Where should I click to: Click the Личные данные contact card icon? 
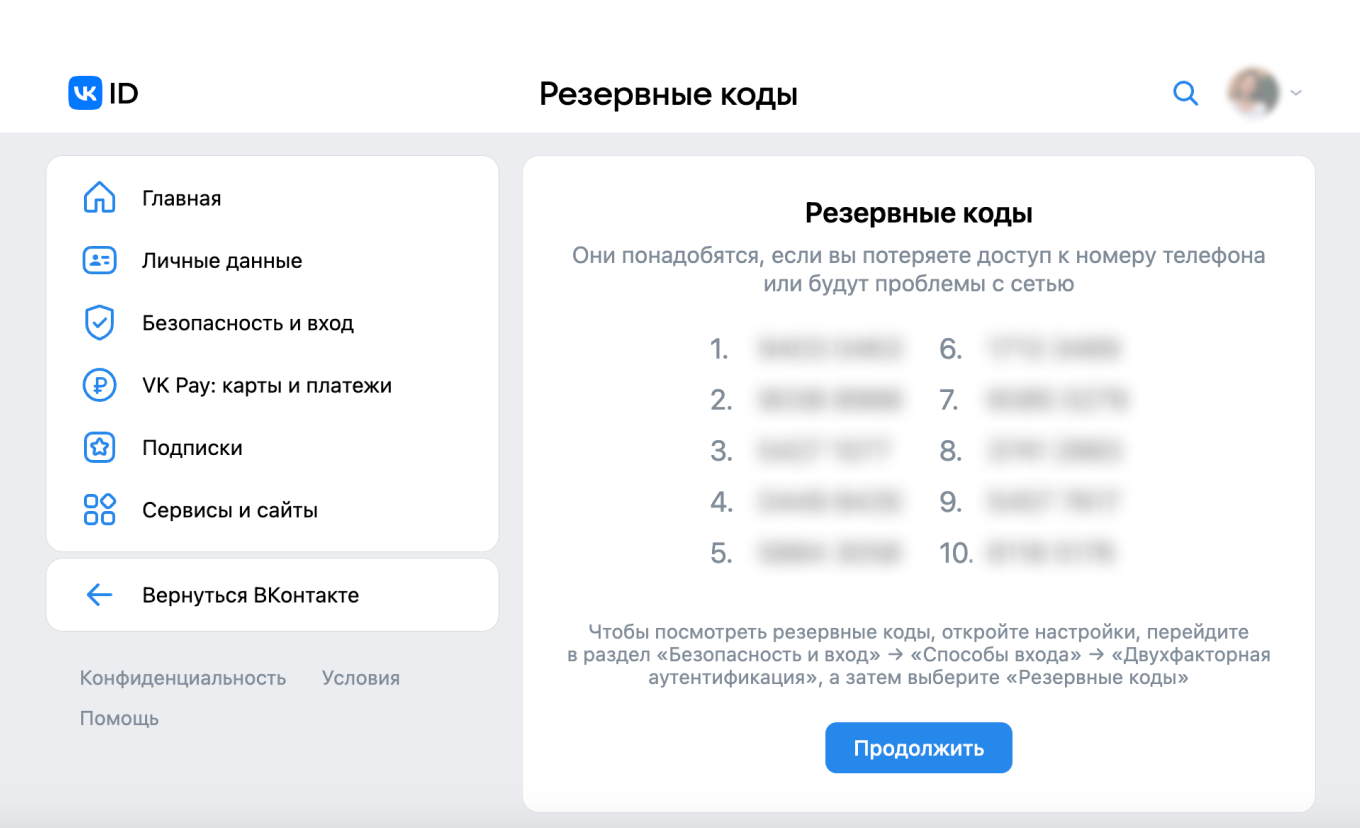point(99,260)
